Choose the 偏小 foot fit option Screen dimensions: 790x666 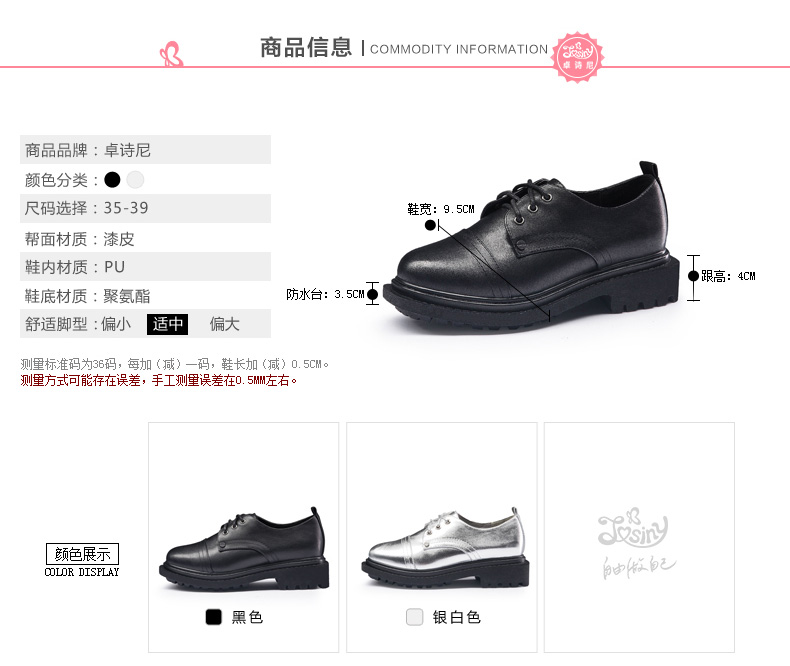pos(116,324)
